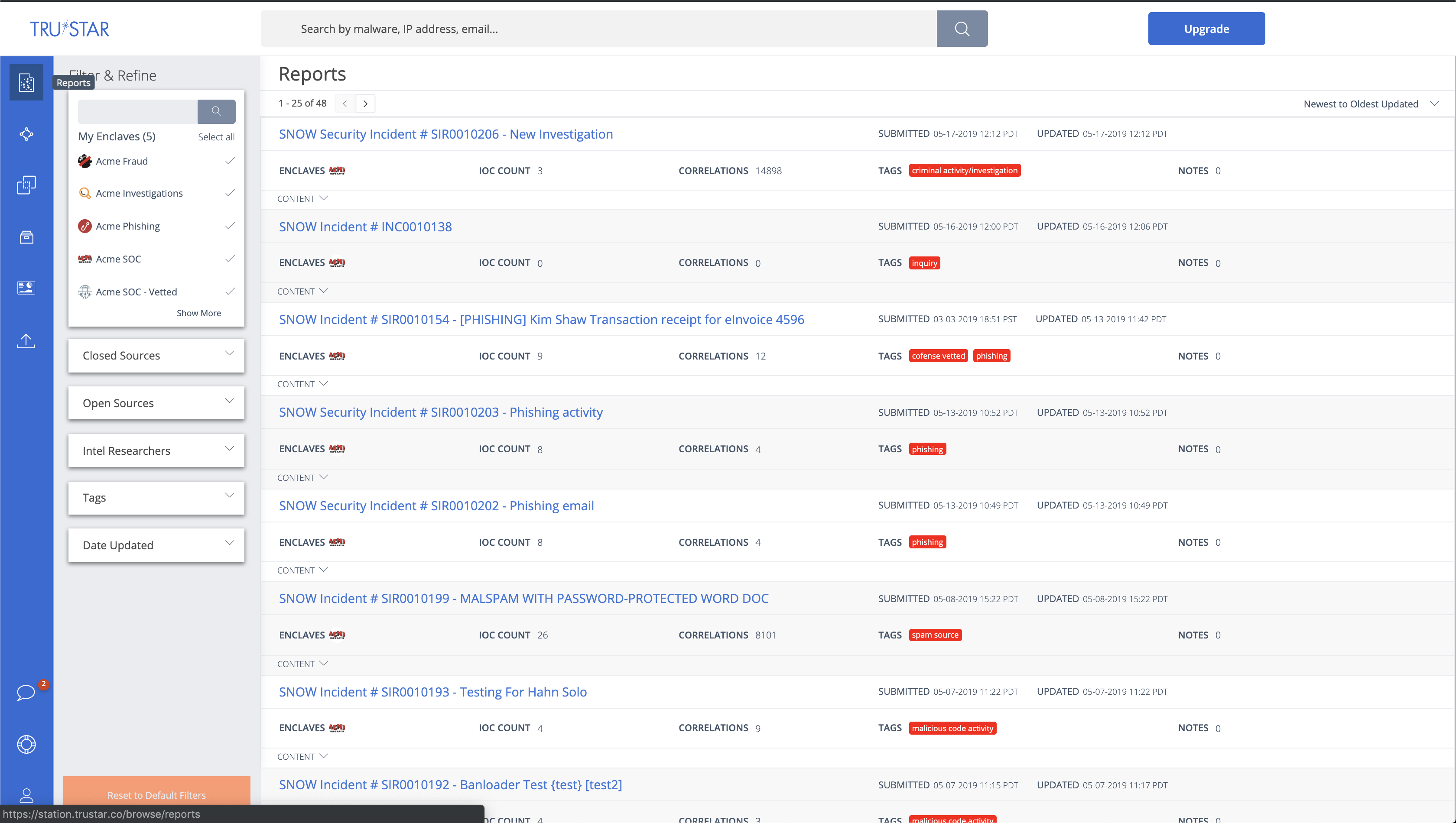The width and height of the screenshot is (1456, 823).
Task: Open SNOW Security Incident SIR0010206 report
Action: 445,134
